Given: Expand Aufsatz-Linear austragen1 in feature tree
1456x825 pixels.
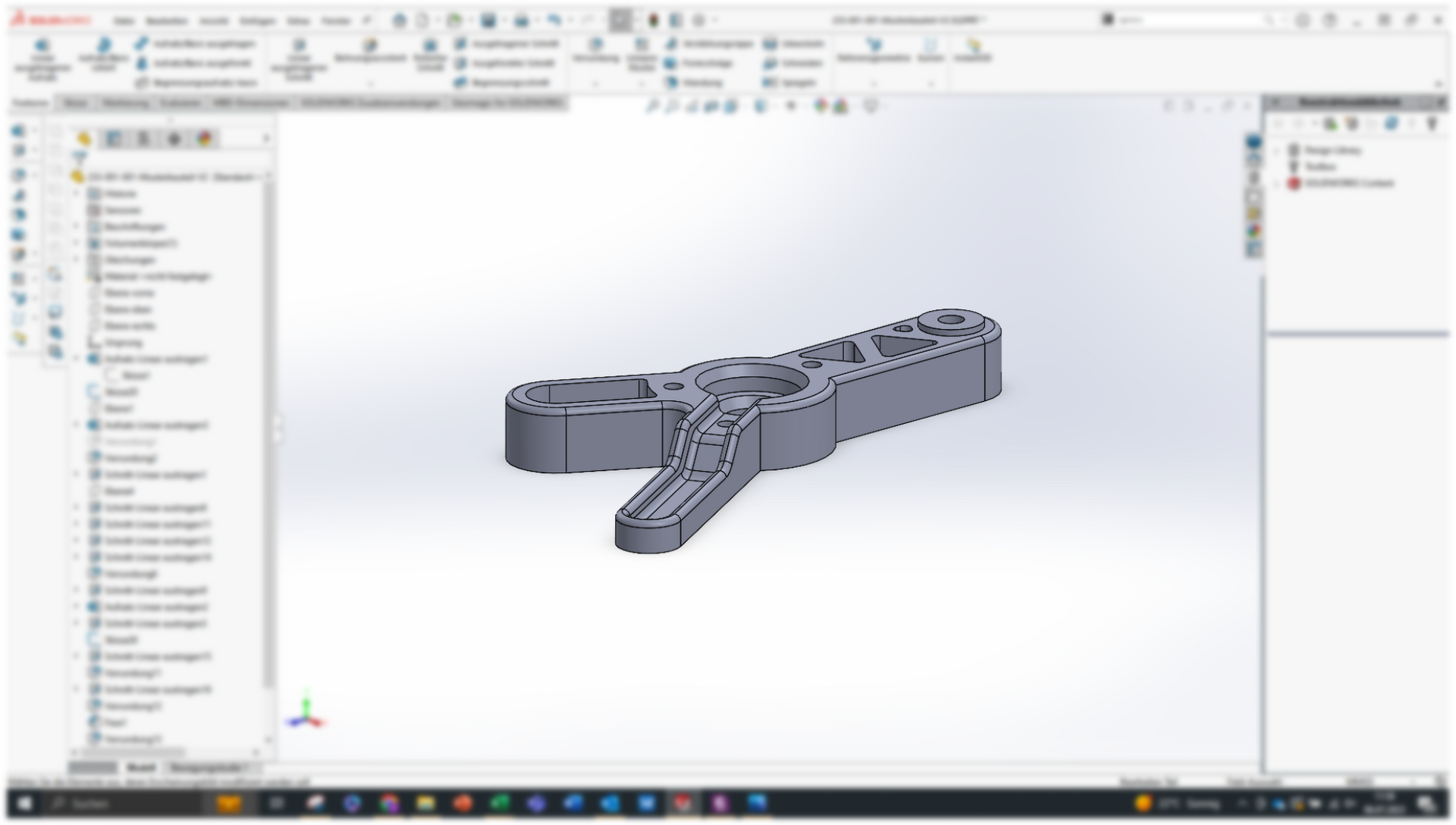Looking at the screenshot, I should pyautogui.click(x=76, y=359).
